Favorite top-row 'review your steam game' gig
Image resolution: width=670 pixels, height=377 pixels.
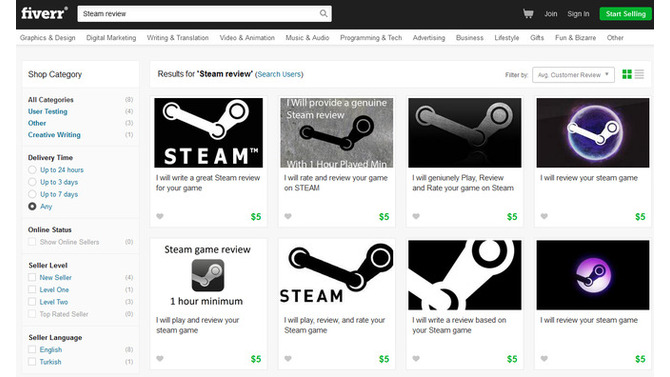click(544, 216)
